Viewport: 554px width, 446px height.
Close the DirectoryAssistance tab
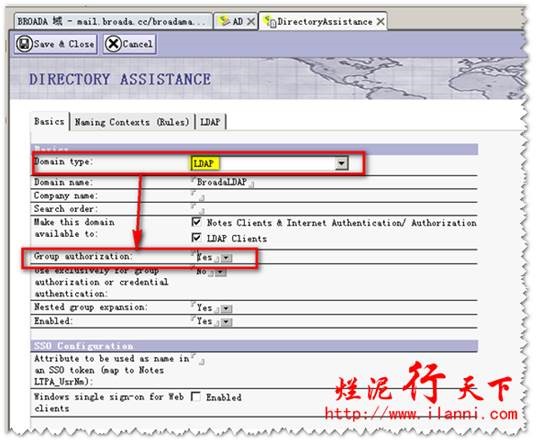pyautogui.click(x=381, y=22)
